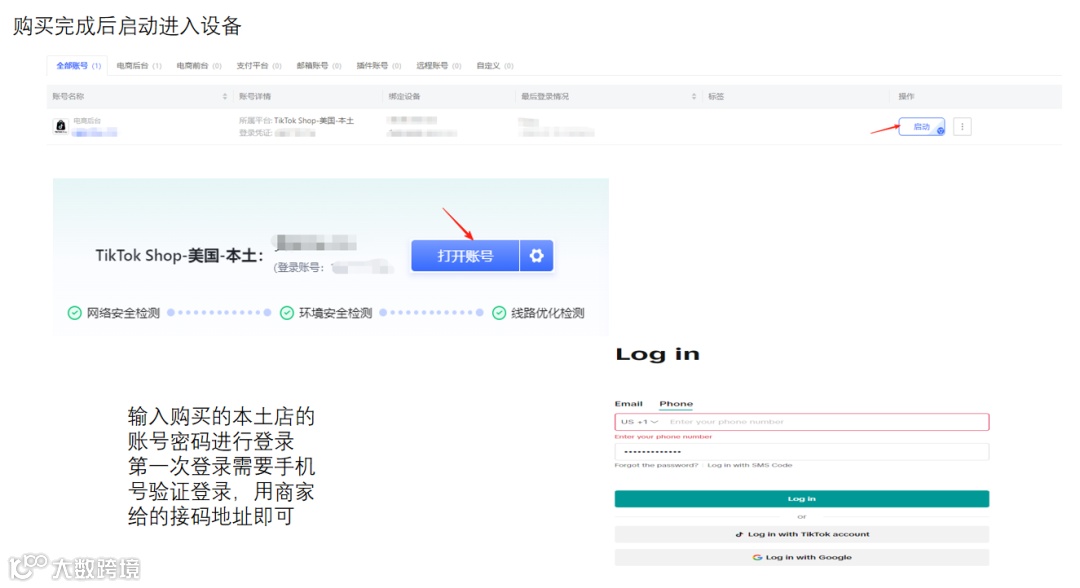
Task: Open the three-dot more menu beside 启动
Action: tap(962, 127)
